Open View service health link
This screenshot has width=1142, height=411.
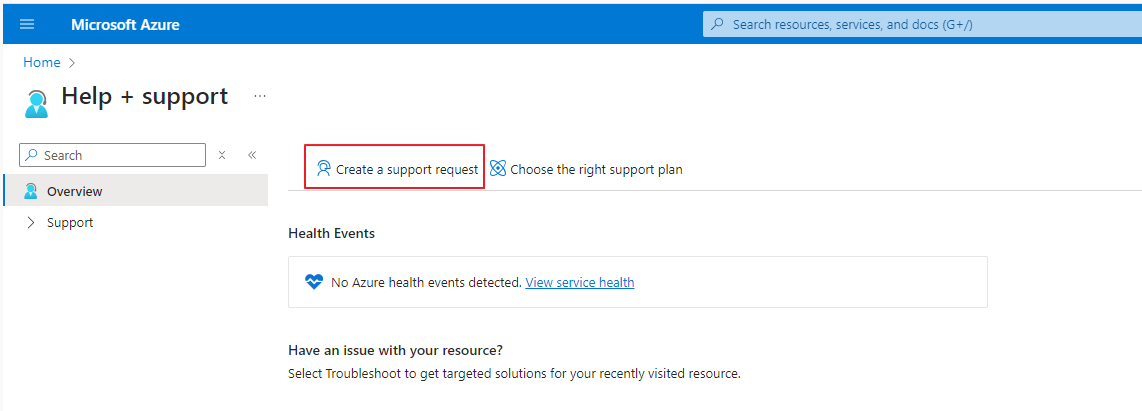(580, 282)
